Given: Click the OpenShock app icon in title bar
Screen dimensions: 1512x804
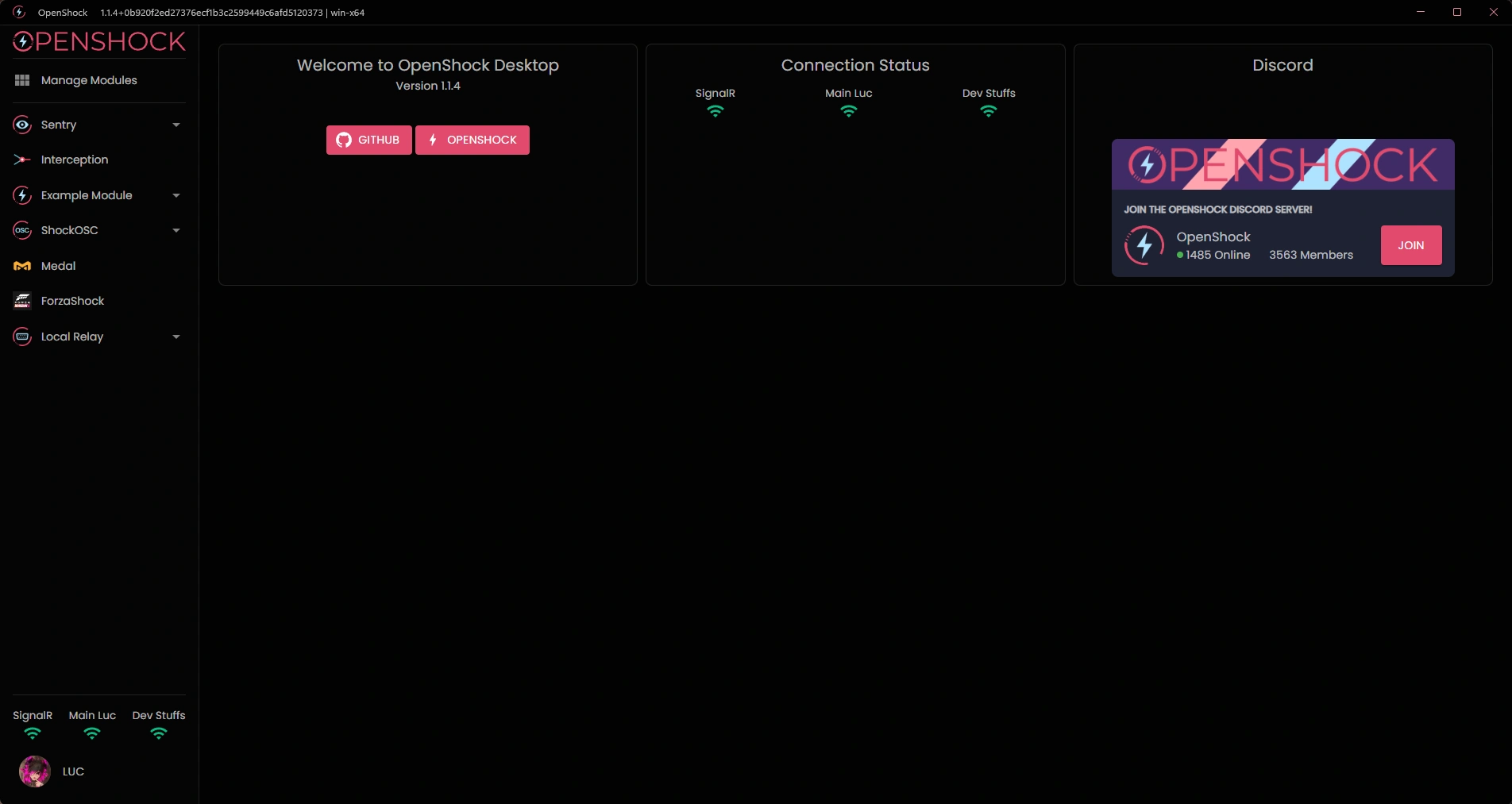Looking at the screenshot, I should (19, 12).
